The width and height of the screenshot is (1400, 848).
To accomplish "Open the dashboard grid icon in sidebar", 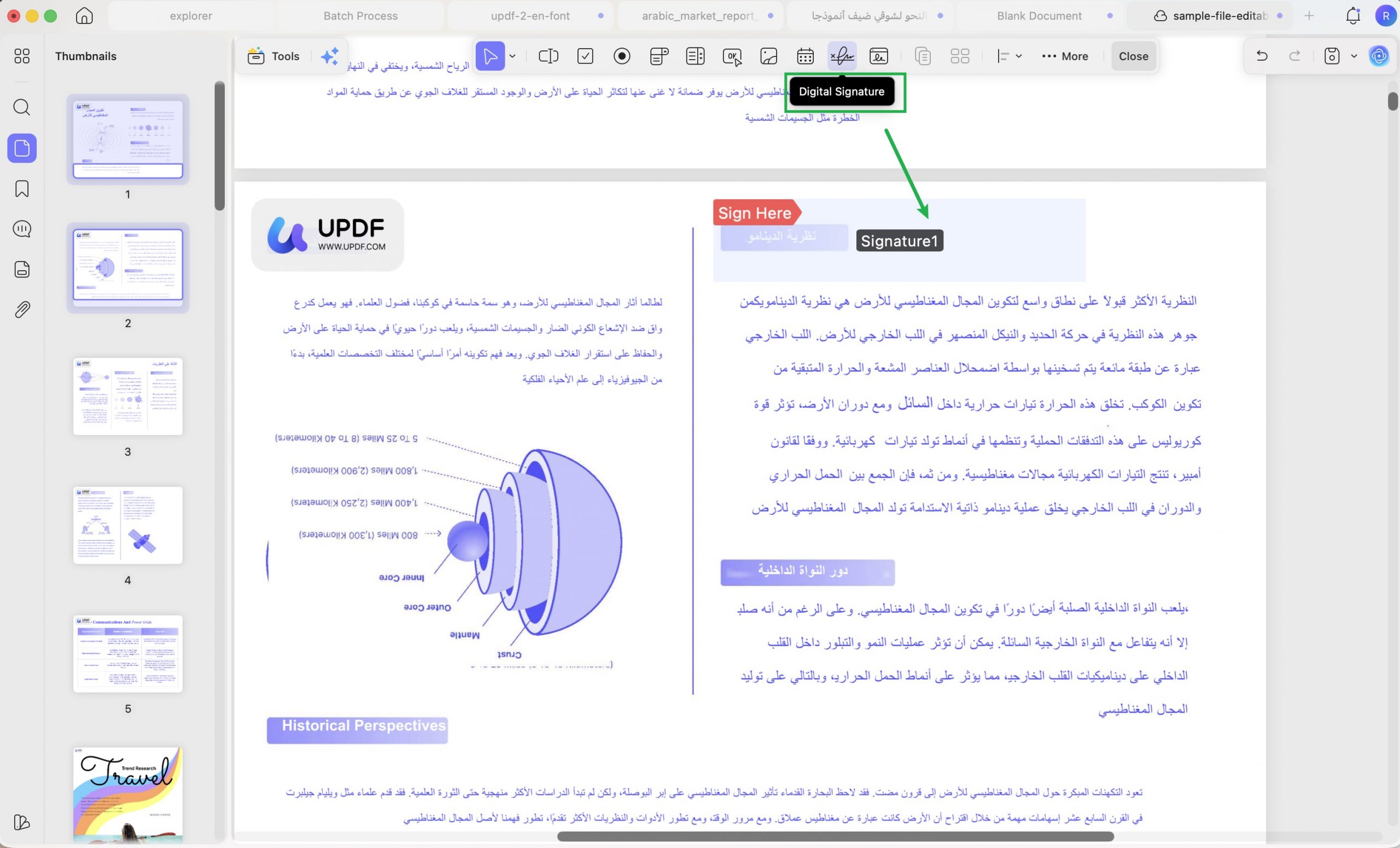I will coord(21,56).
